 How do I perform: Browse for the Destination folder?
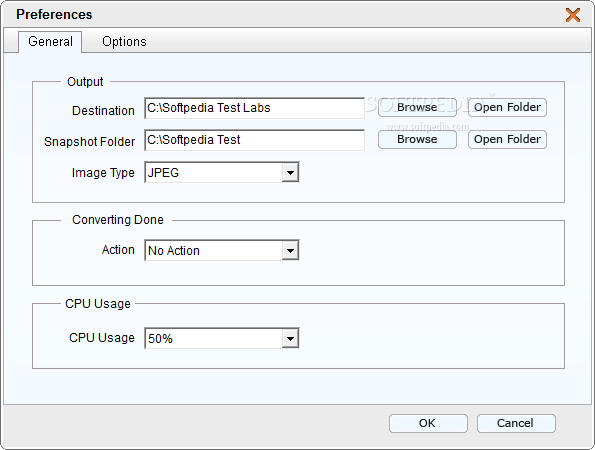[417, 107]
